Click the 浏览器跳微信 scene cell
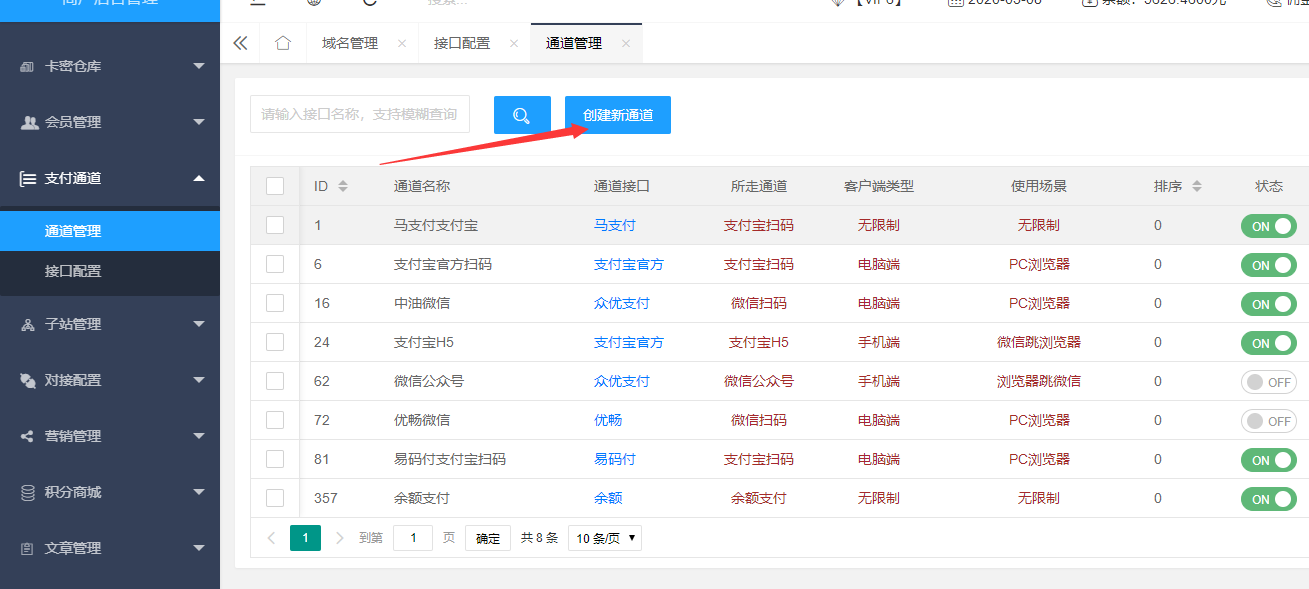The image size is (1309, 589). coord(1039,381)
